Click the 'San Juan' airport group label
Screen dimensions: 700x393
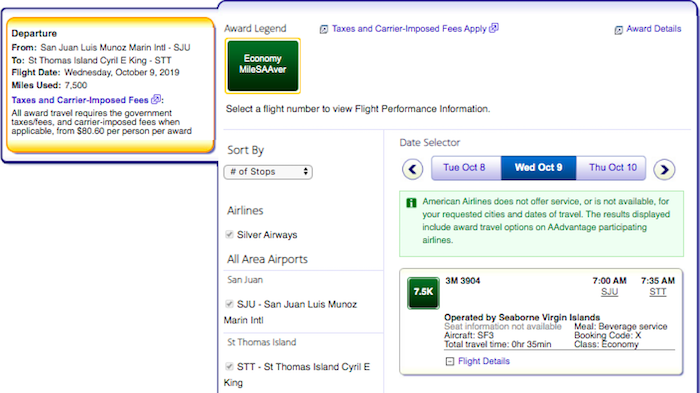[245, 280]
